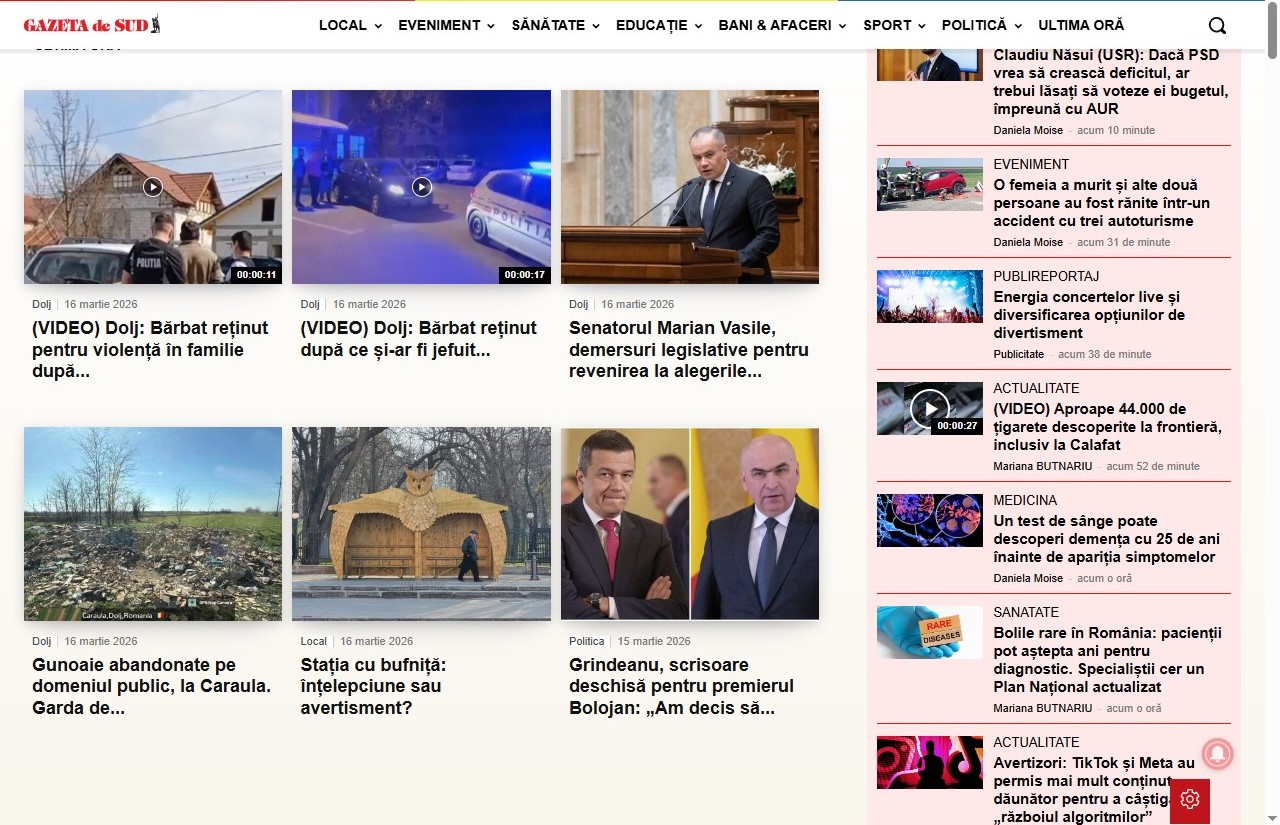Expand the POLITICĂ menu dropdown
The image size is (1280, 825).
981,26
